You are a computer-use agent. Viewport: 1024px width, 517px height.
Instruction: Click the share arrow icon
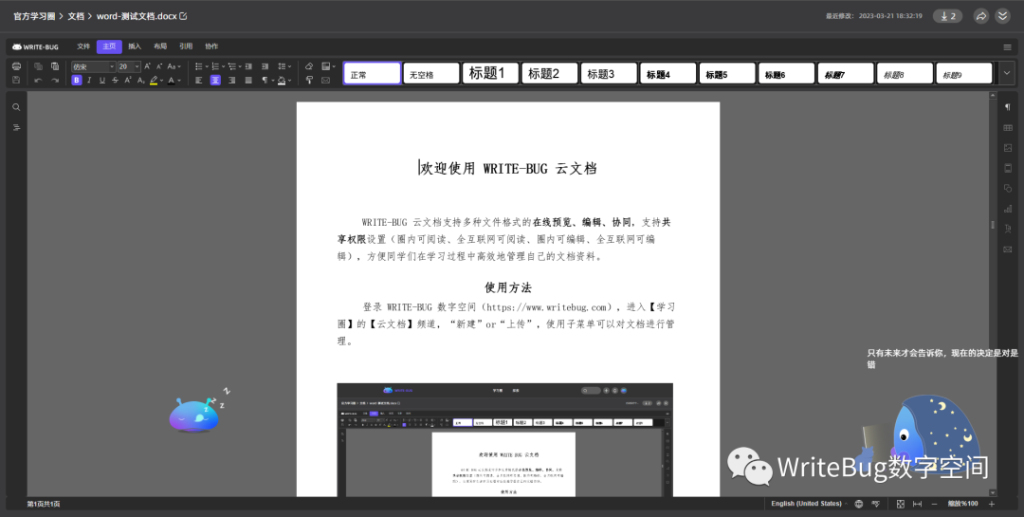981,16
